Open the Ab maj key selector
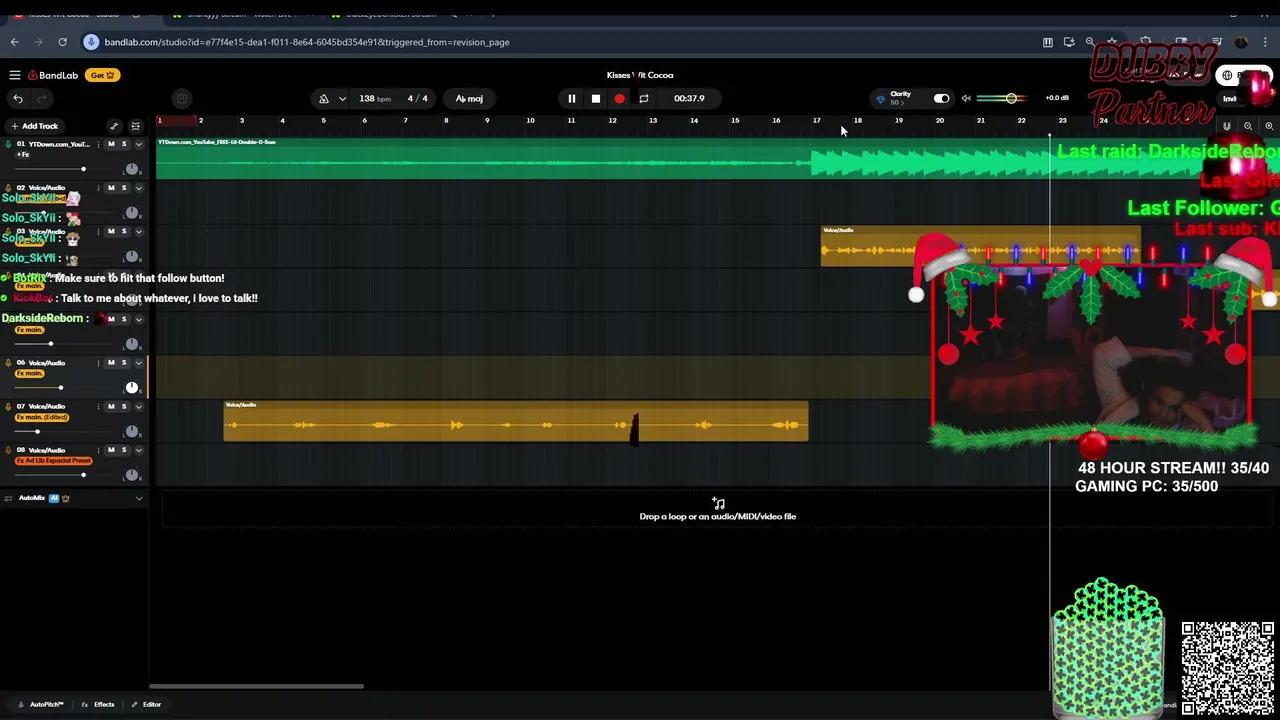The width and height of the screenshot is (1280, 720). tap(469, 98)
